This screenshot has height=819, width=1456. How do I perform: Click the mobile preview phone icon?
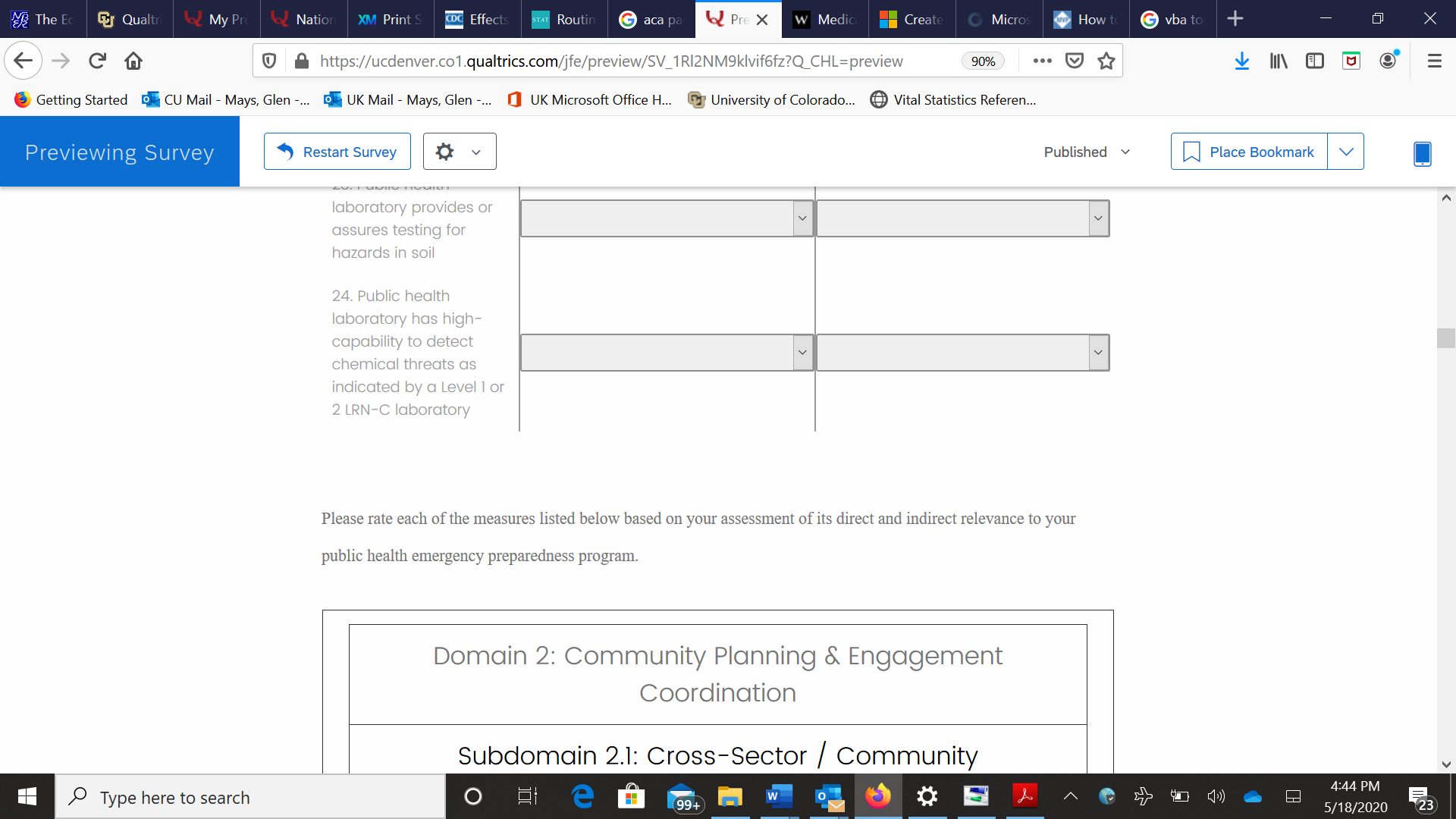pos(1422,153)
